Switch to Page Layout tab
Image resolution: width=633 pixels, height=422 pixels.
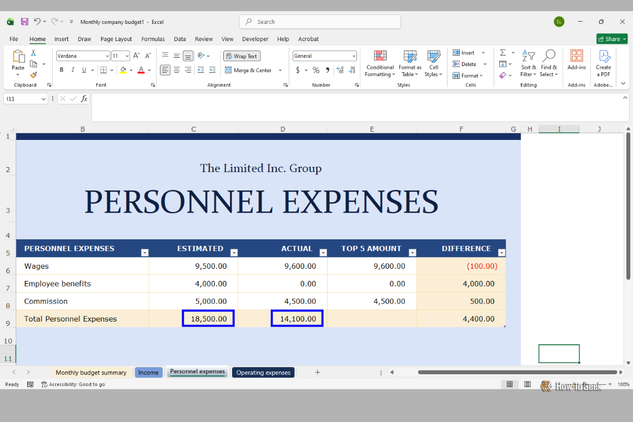point(116,39)
